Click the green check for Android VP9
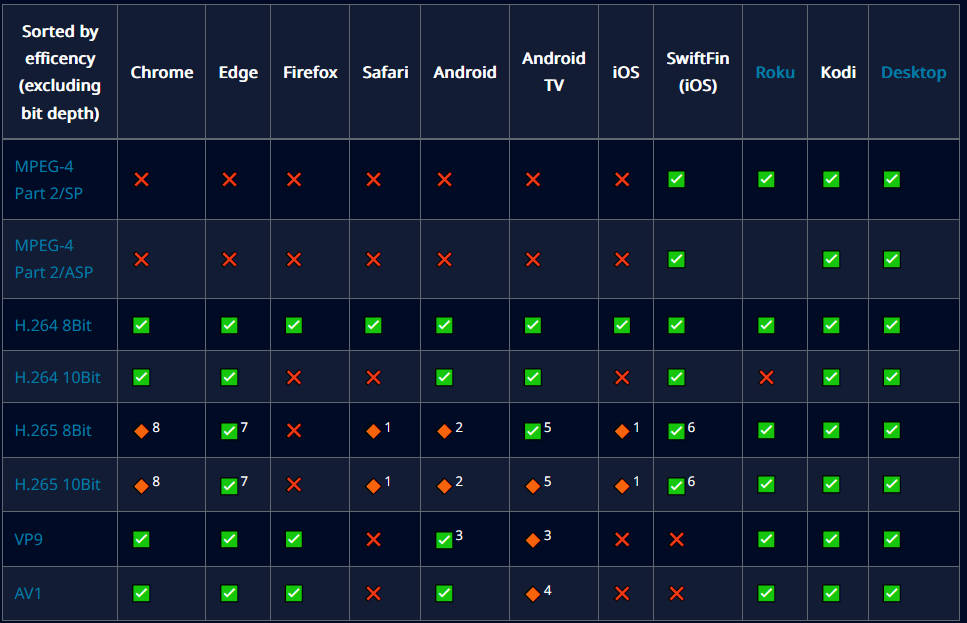The width and height of the screenshot is (967, 623). 444,539
